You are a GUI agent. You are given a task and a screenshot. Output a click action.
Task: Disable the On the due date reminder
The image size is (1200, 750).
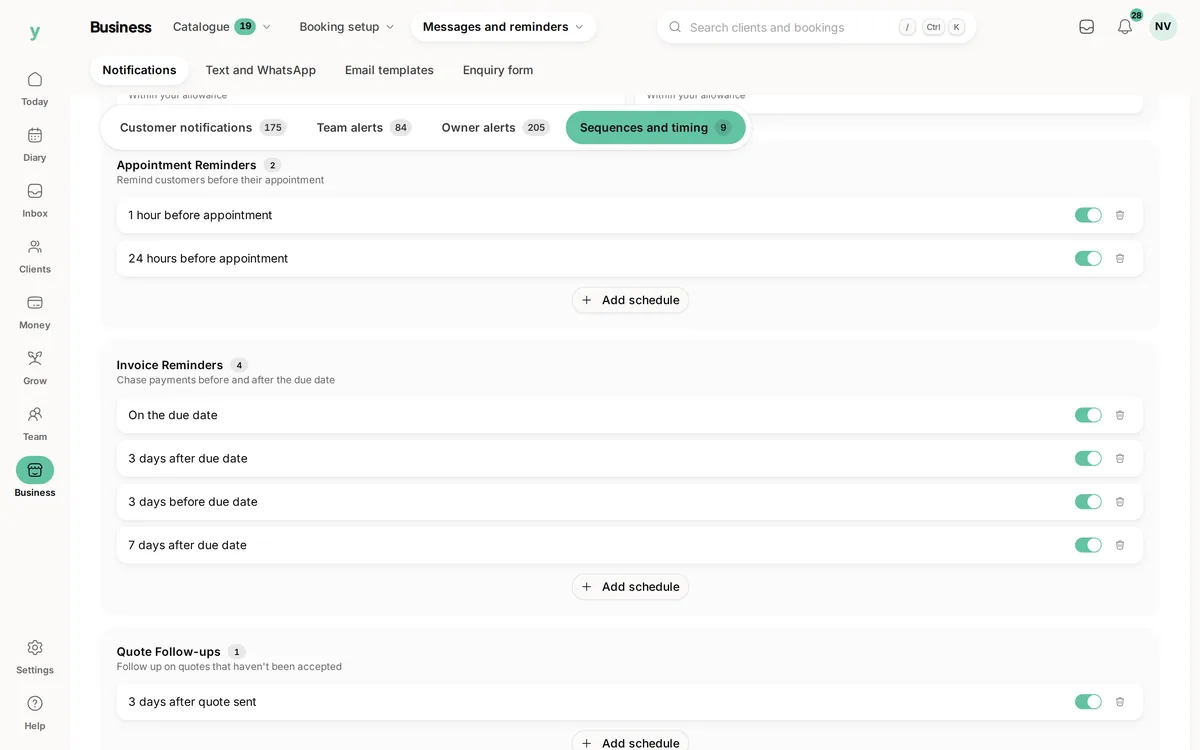(x=1088, y=415)
